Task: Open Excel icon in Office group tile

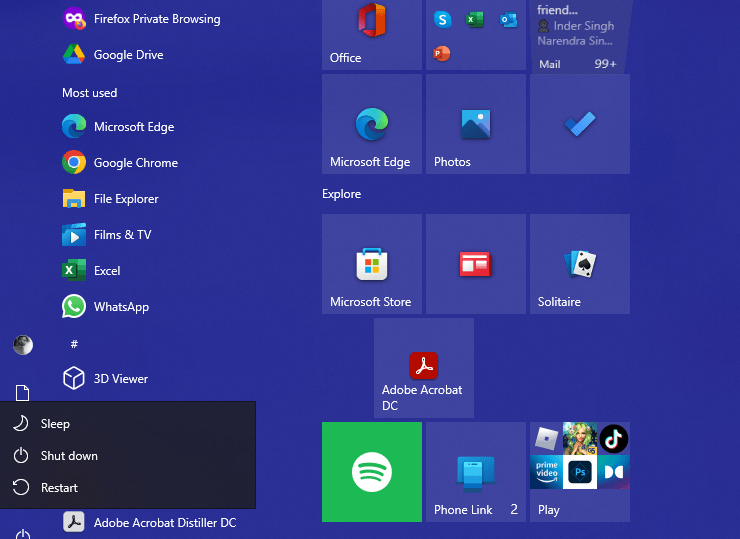Action: [x=475, y=19]
